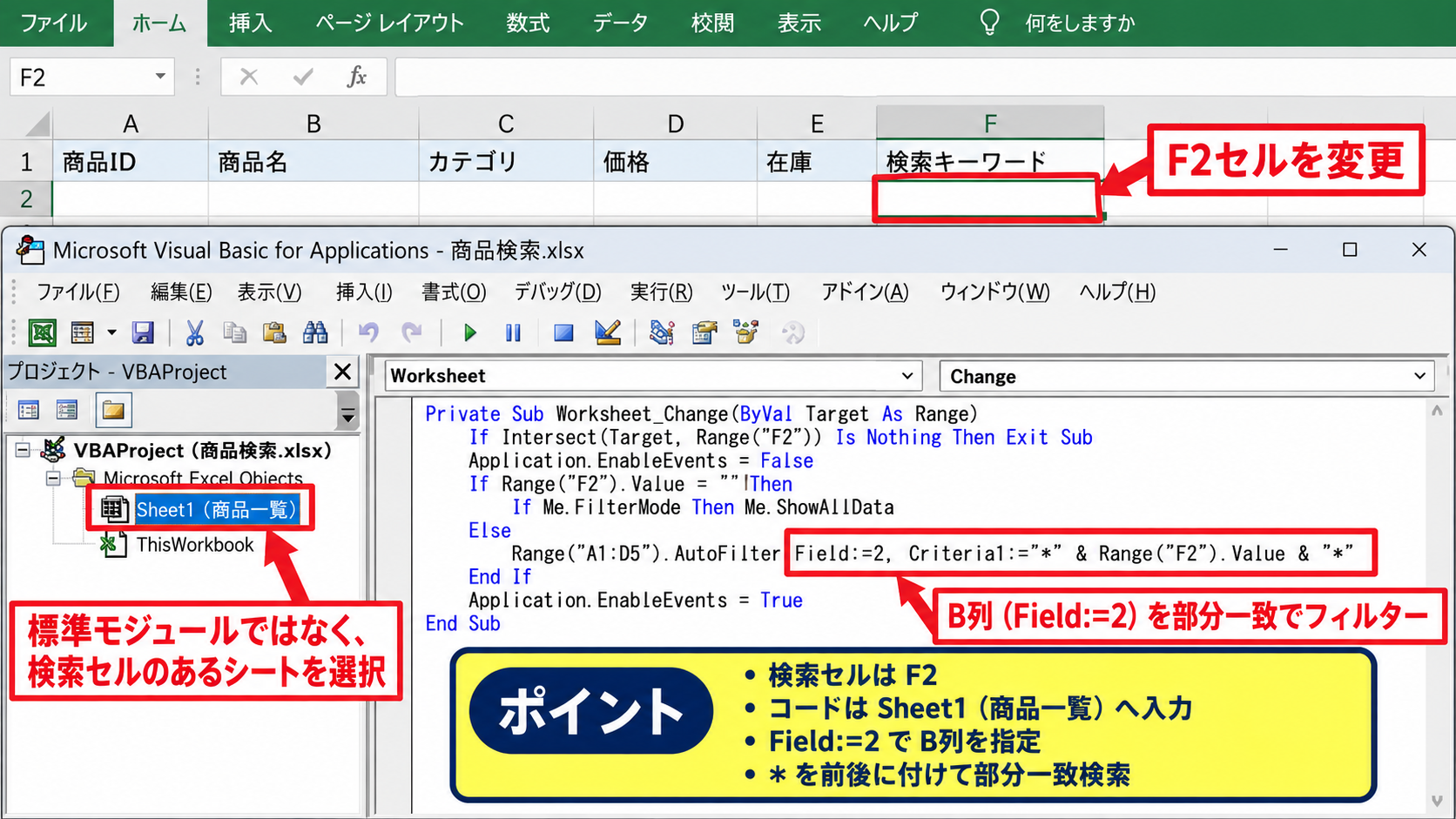
Task: Switch to Excel データ ribbon tab
Action: coord(620,23)
